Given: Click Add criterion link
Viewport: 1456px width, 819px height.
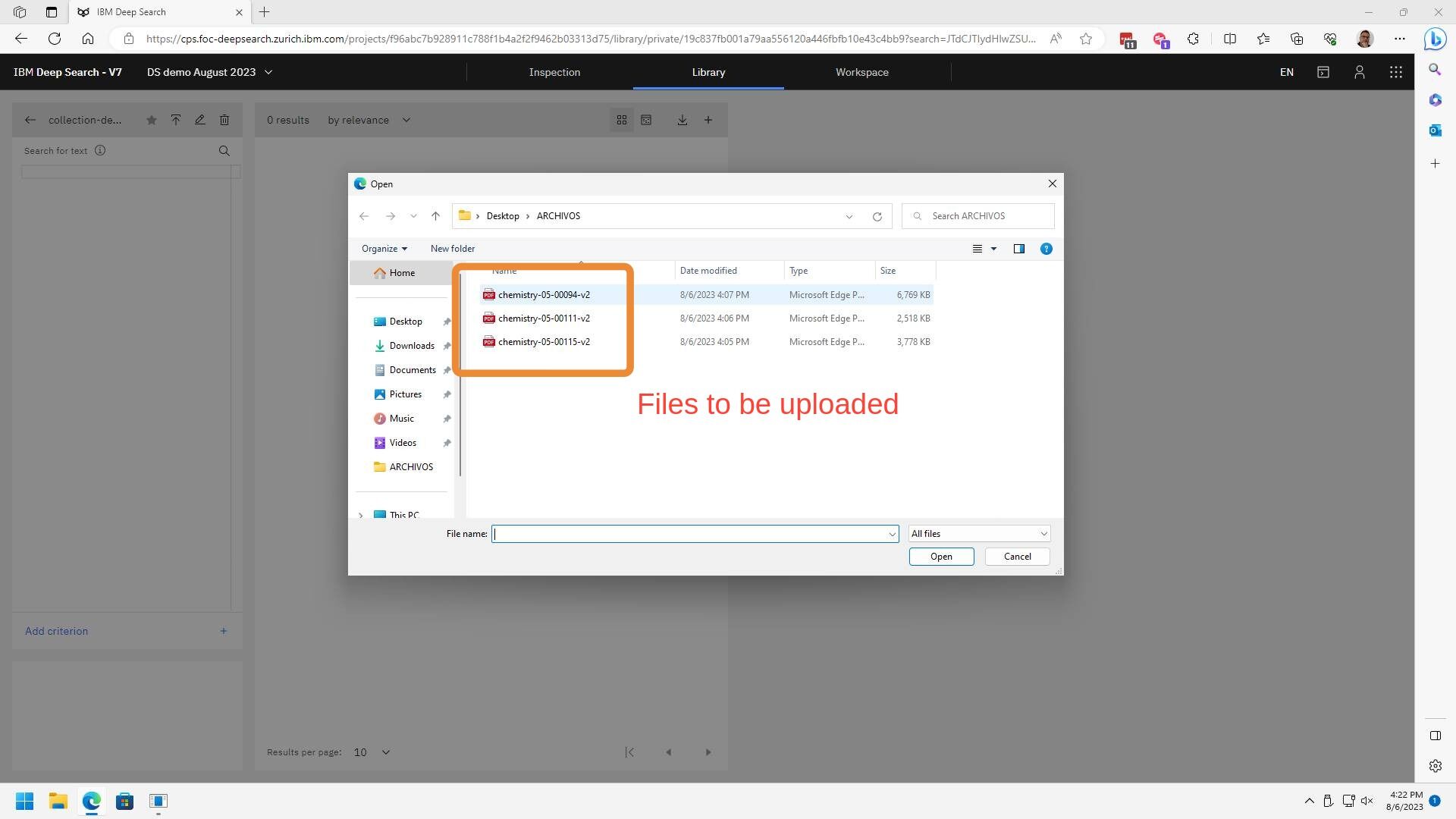Looking at the screenshot, I should click(x=57, y=631).
